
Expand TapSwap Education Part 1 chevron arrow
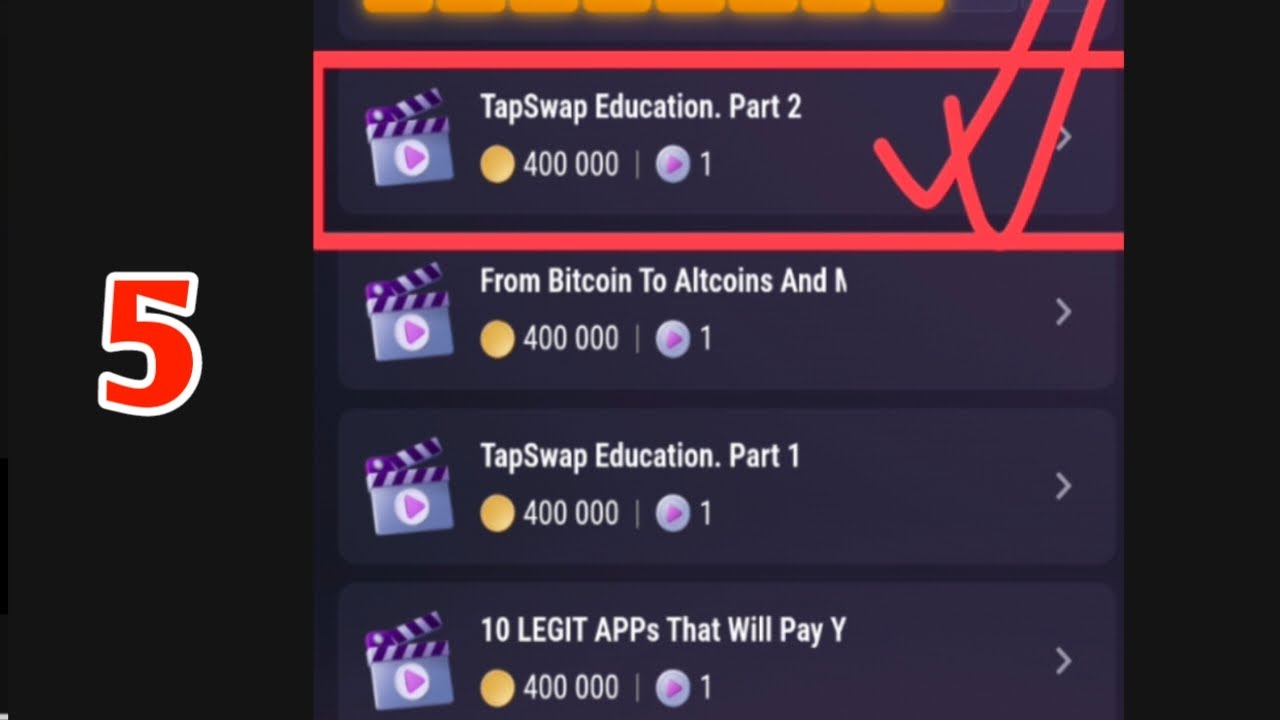[1063, 486]
